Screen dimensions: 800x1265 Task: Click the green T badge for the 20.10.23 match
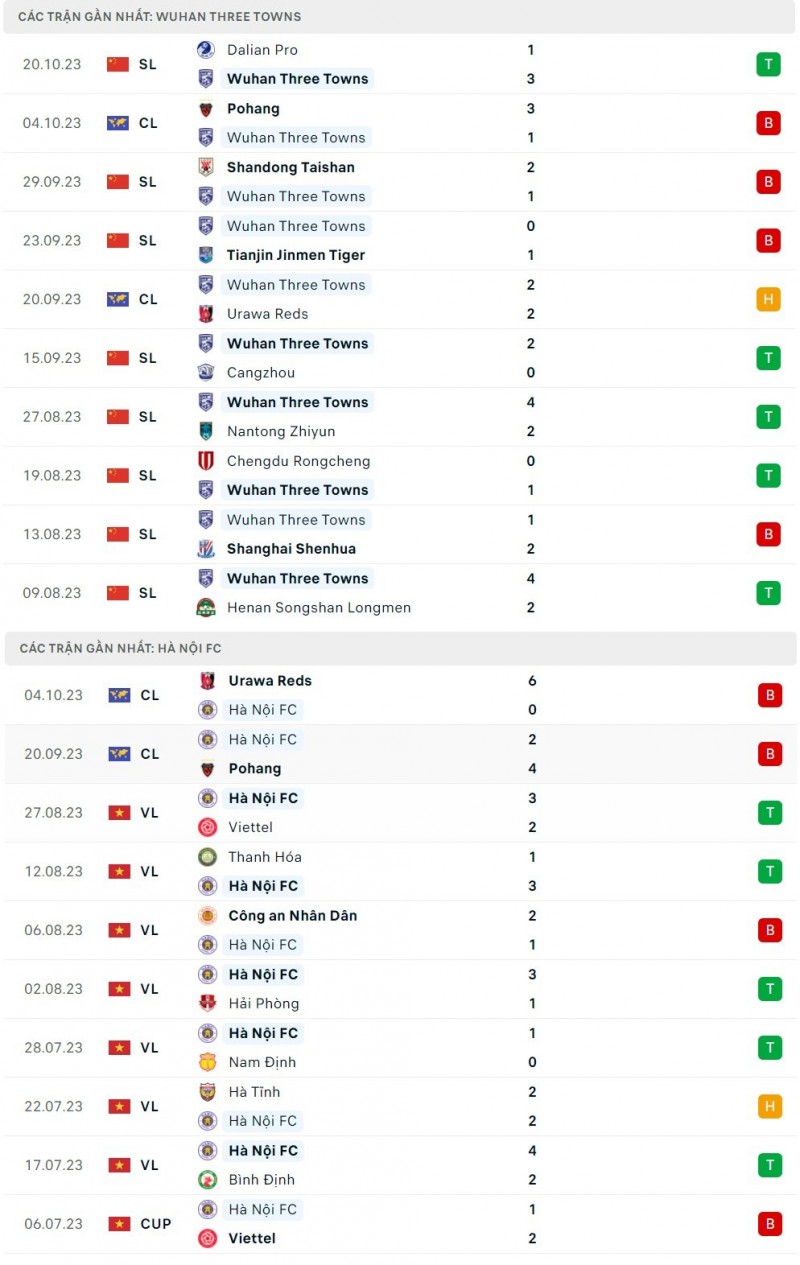tap(768, 64)
